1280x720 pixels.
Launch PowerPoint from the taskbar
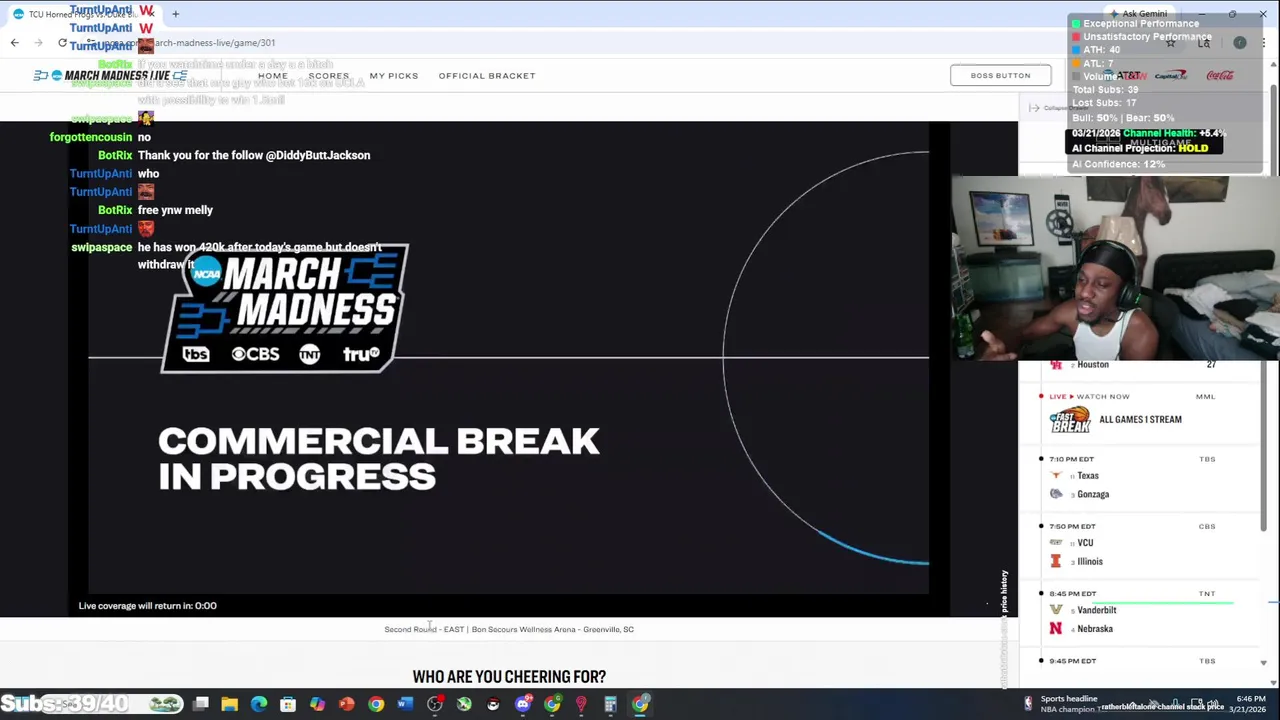[346, 704]
